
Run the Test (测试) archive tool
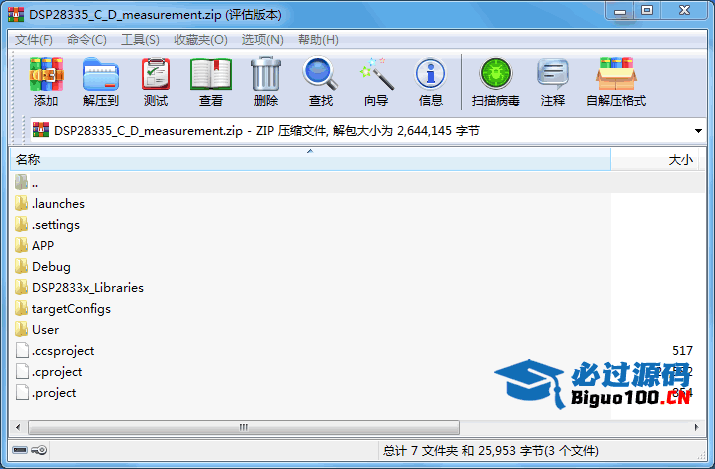pyautogui.click(x=156, y=74)
